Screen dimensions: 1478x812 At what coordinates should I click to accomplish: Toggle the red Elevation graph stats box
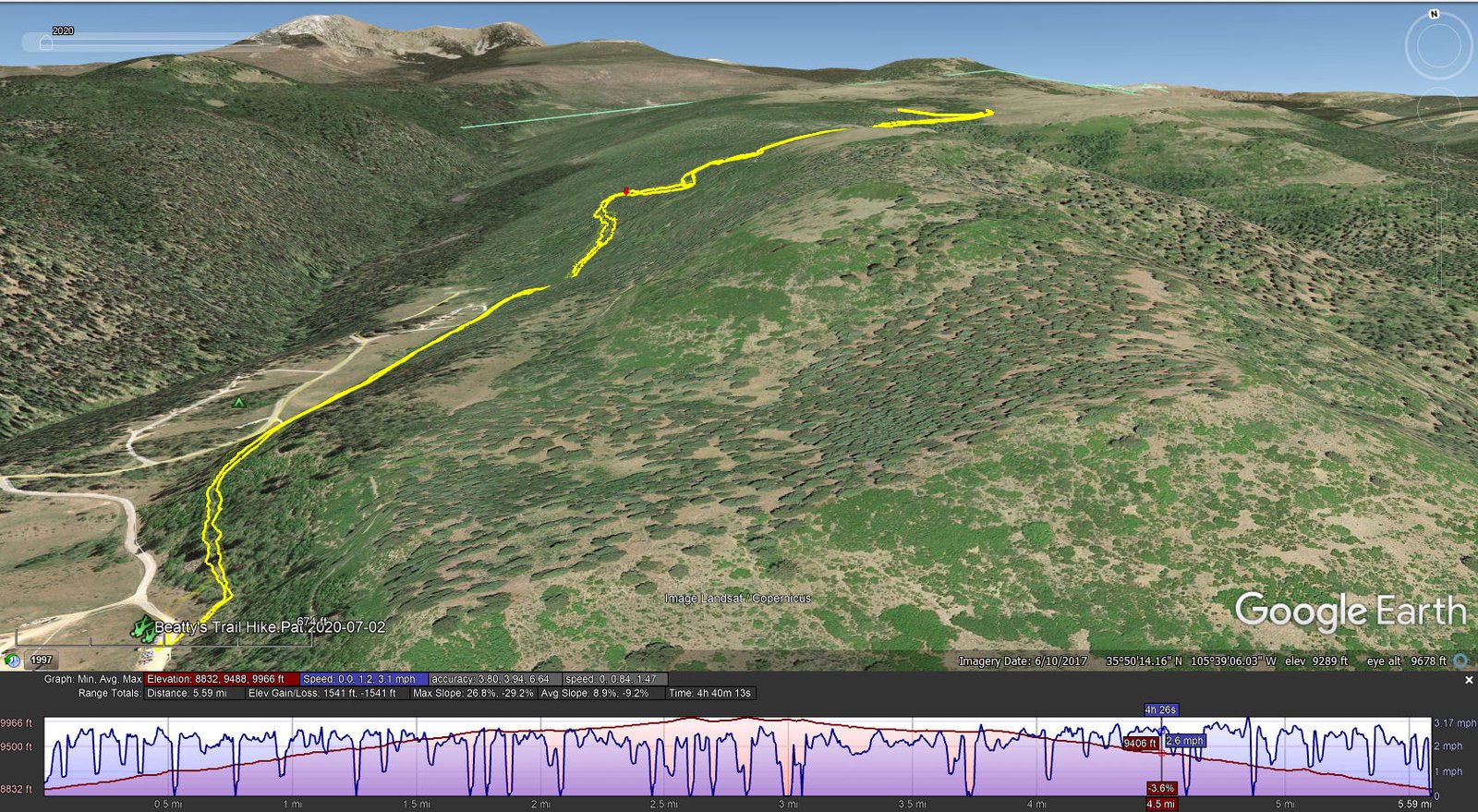coord(222,679)
